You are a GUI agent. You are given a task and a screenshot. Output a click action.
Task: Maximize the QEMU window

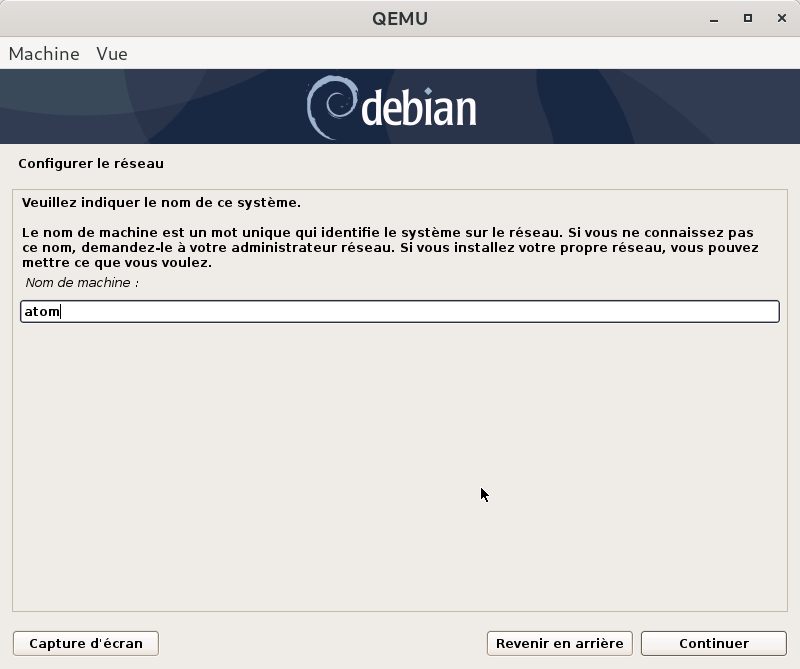(747, 18)
